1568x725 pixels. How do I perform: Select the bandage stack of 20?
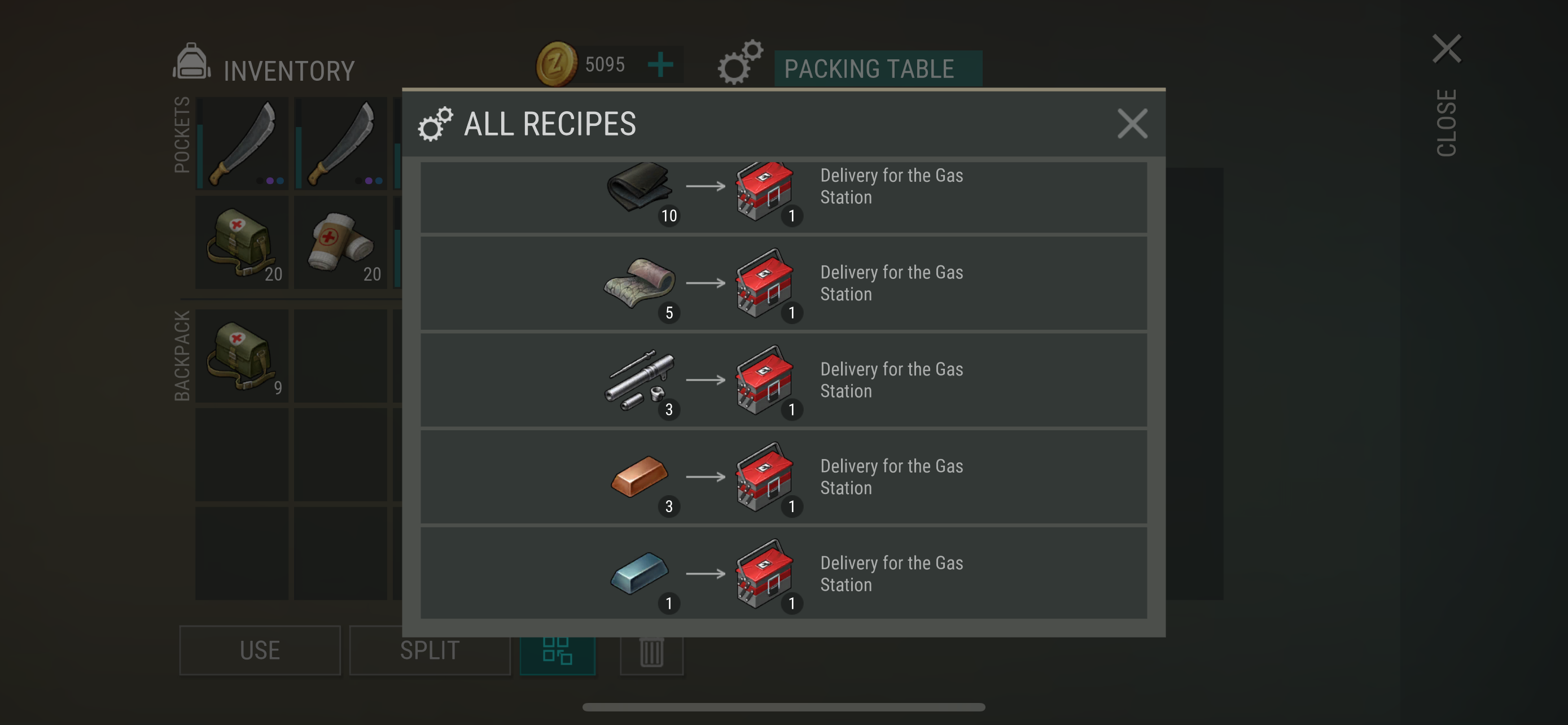[x=340, y=242]
